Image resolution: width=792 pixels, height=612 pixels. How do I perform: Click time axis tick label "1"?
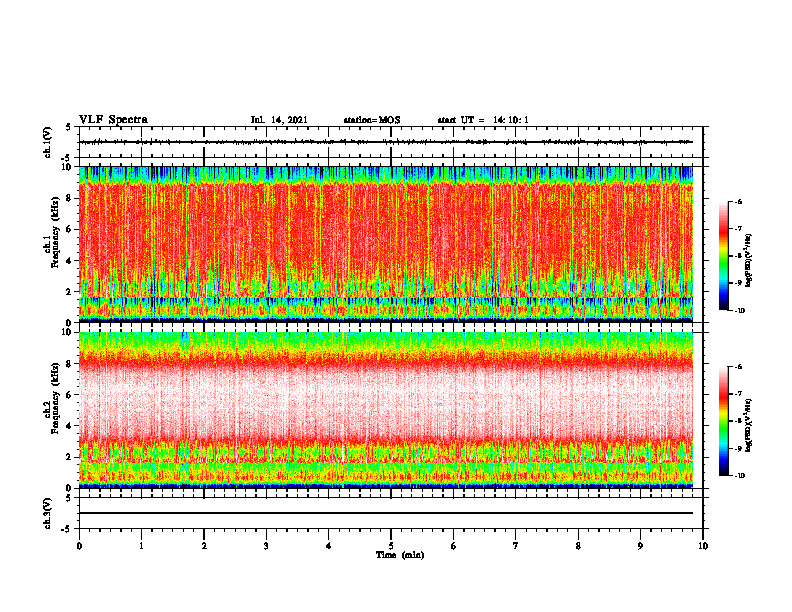pos(141,546)
